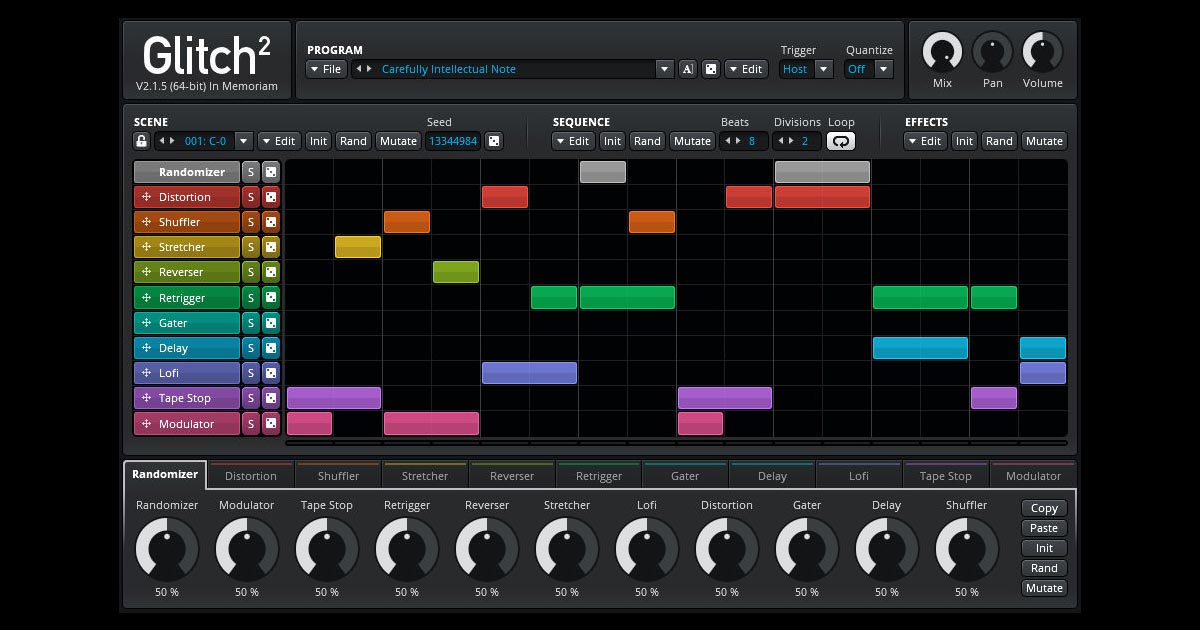Step to the previous/next program arrows
The height and width of the screenshot is (630, 1200).
(x=363, y=69)
